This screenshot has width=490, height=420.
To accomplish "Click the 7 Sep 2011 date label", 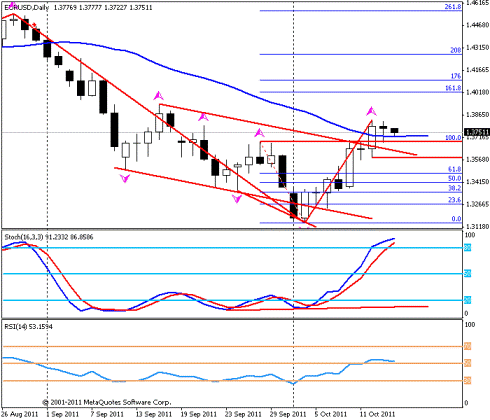I will [107, 414].
